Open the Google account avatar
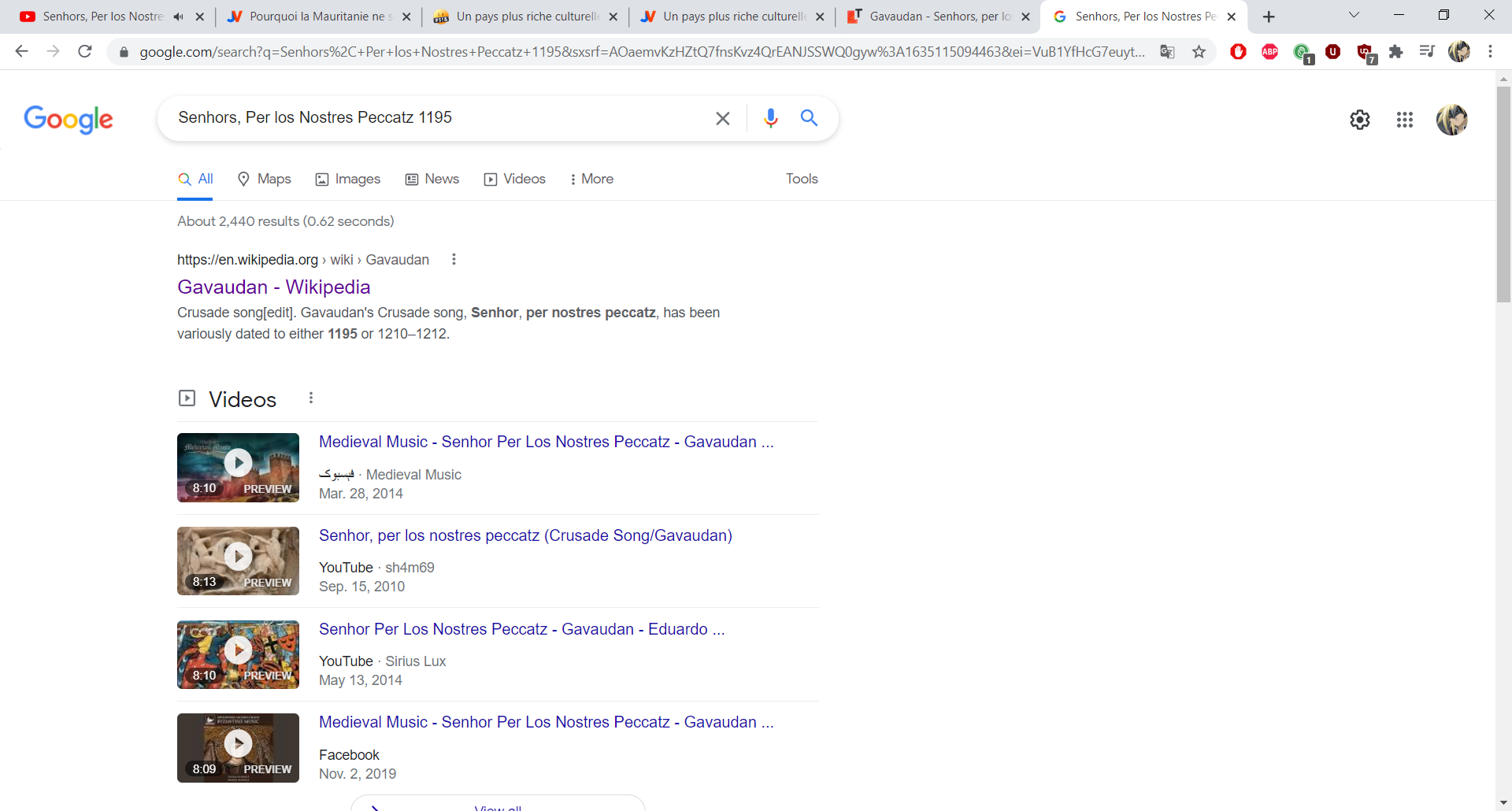This screenshot has width=1512, height=811. 1452,120
